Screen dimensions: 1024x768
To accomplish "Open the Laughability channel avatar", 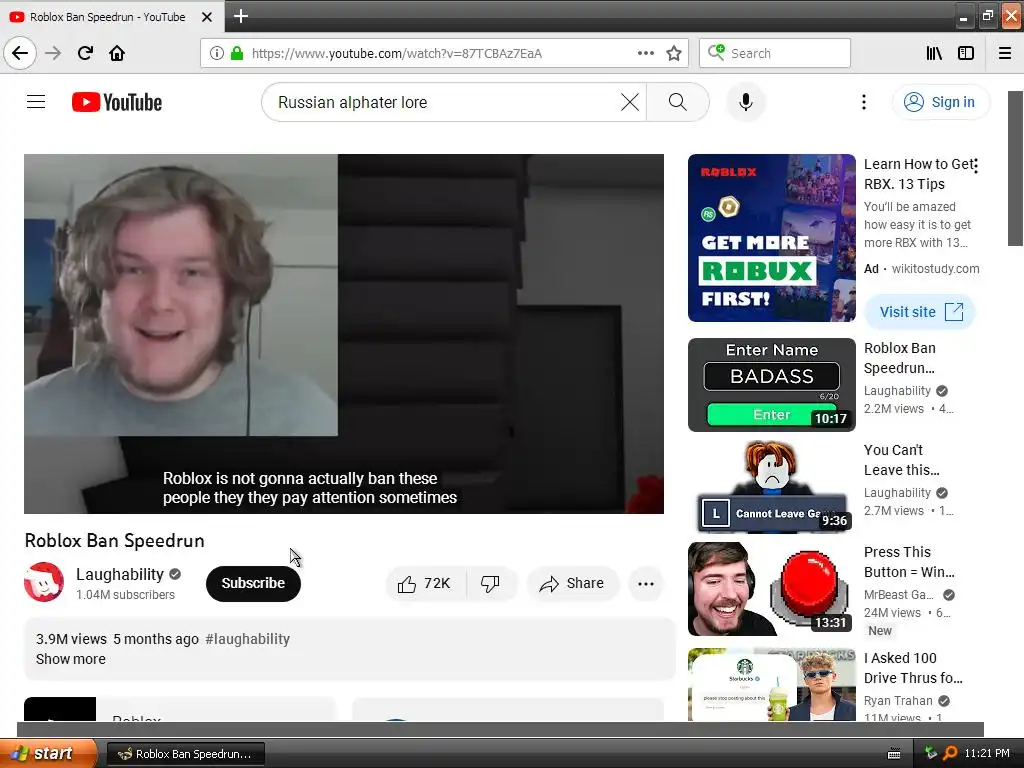I will click(44, 582).
